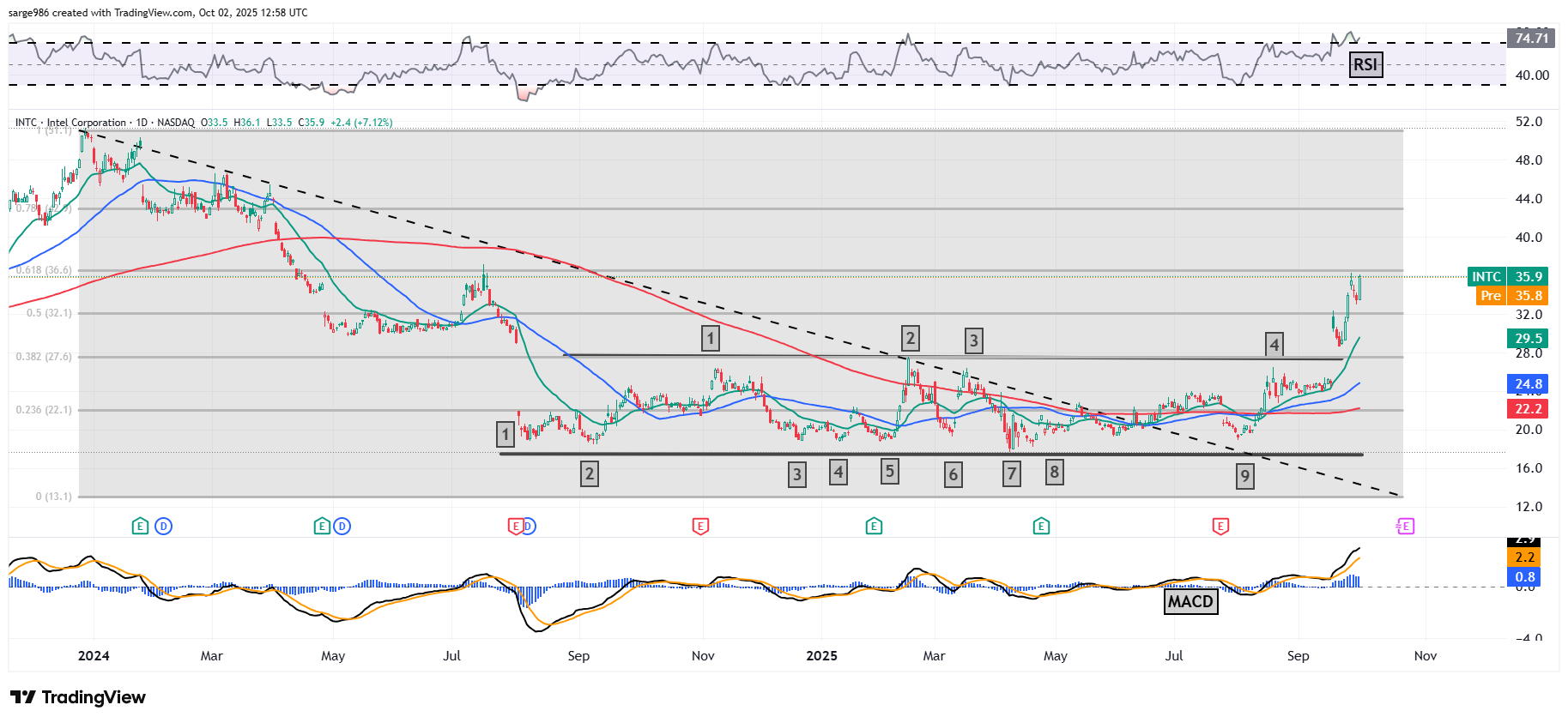Image resolution: width=1568 pixels, height=723 pixels.
Task: Select the RSI label box
Action: coord(1365,64)
